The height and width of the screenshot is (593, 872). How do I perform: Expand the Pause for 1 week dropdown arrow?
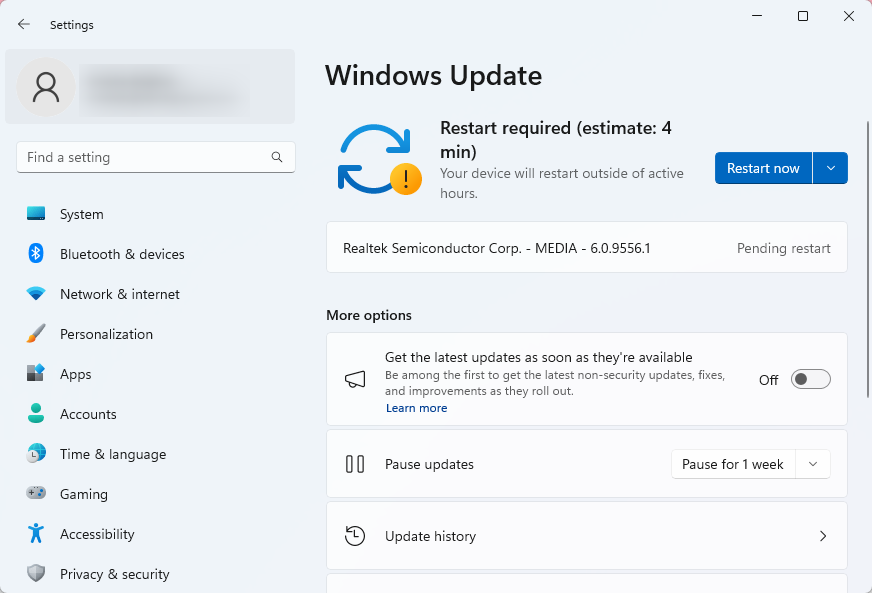(x=813, y=464)
